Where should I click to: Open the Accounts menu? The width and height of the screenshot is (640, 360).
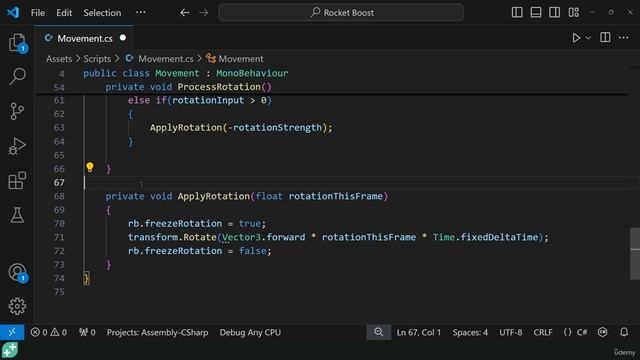tap(17, 273)
